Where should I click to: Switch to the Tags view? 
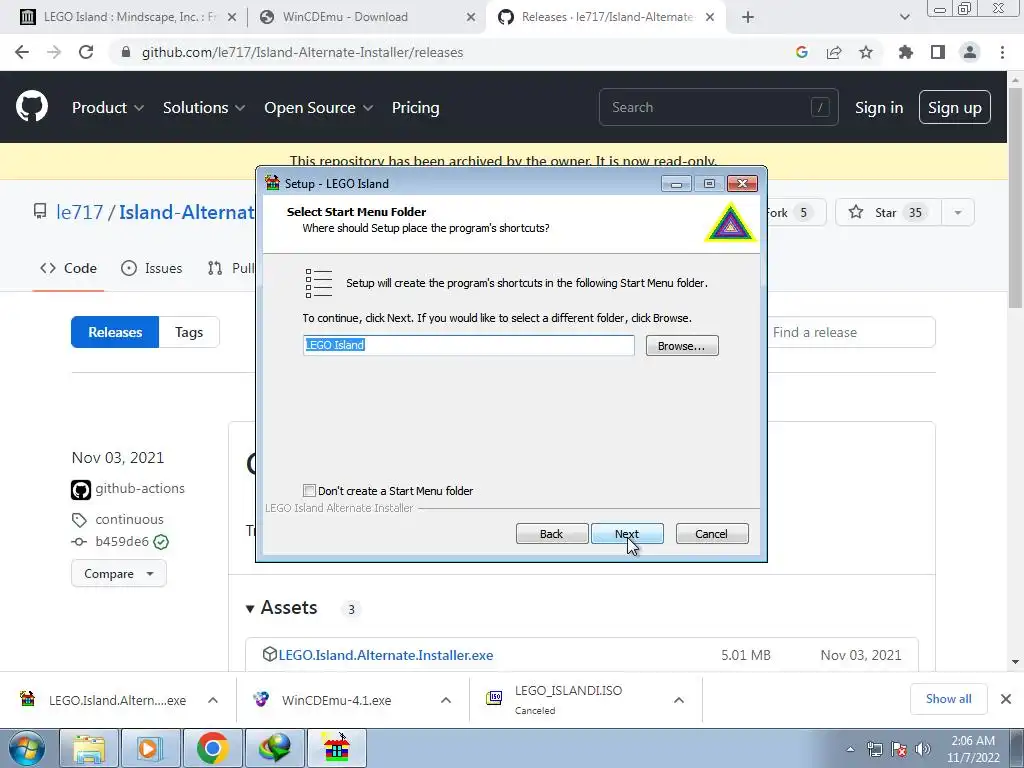point(189,332)
